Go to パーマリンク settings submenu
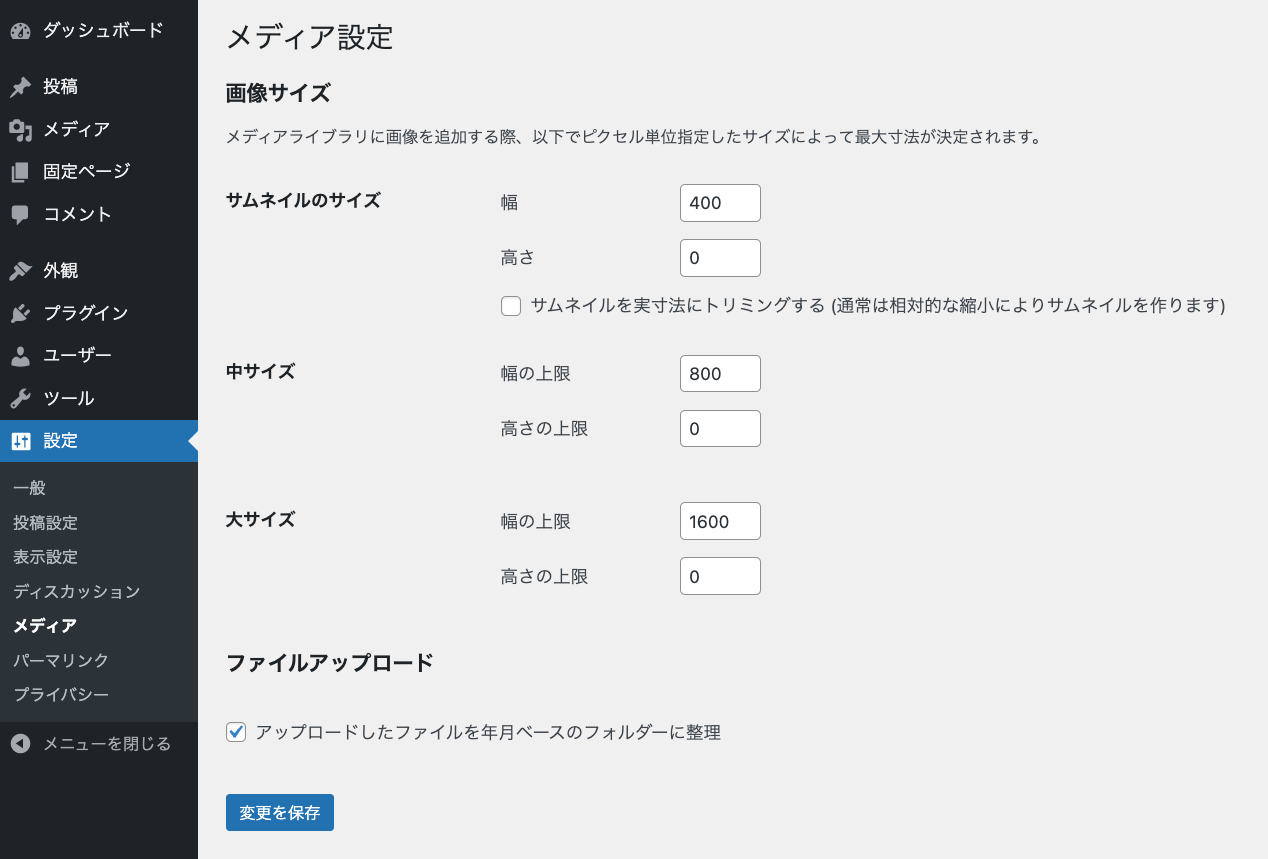The height and width of the screenshot is (859, 1268). pyautogui.click(x=61, y=660)
